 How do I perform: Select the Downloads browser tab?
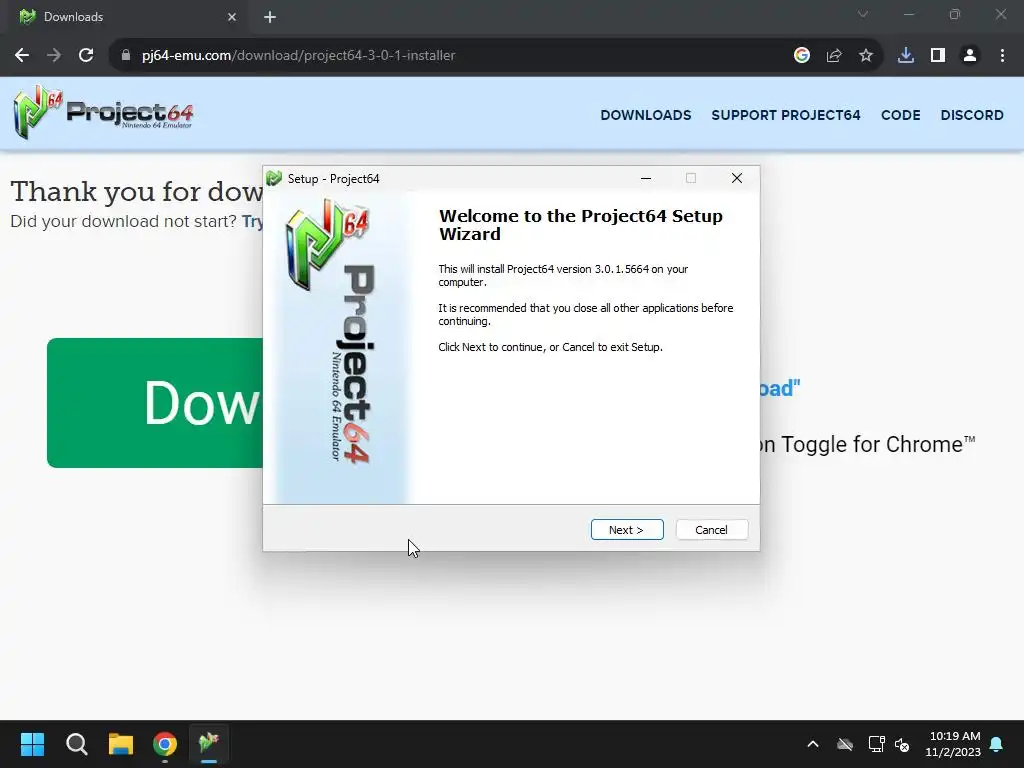(x=127, y=17)
